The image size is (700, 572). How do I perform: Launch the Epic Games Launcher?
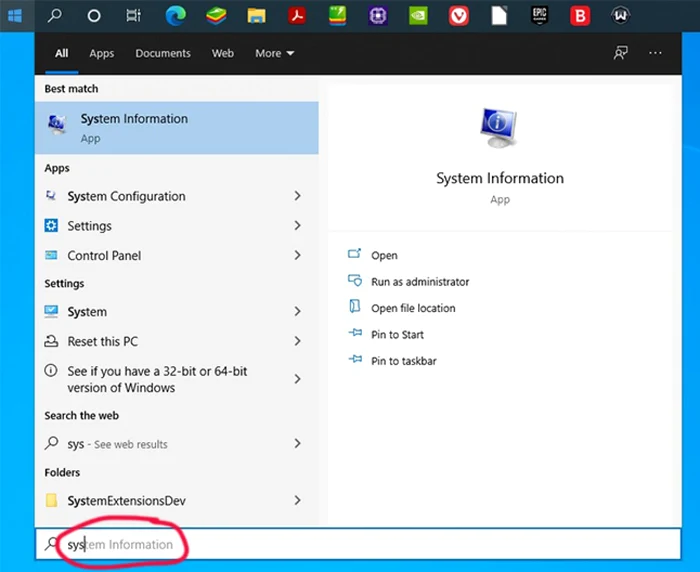click(539, 16)
